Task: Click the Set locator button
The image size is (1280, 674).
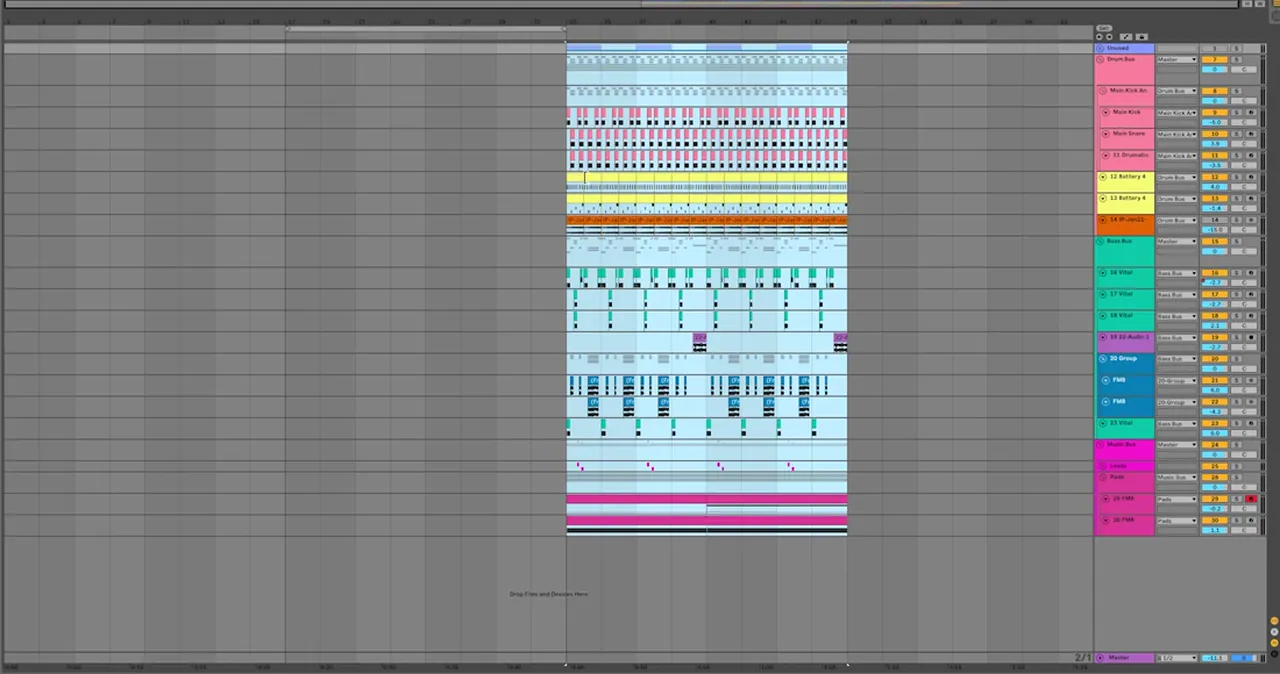Action: pos(1104,28)
